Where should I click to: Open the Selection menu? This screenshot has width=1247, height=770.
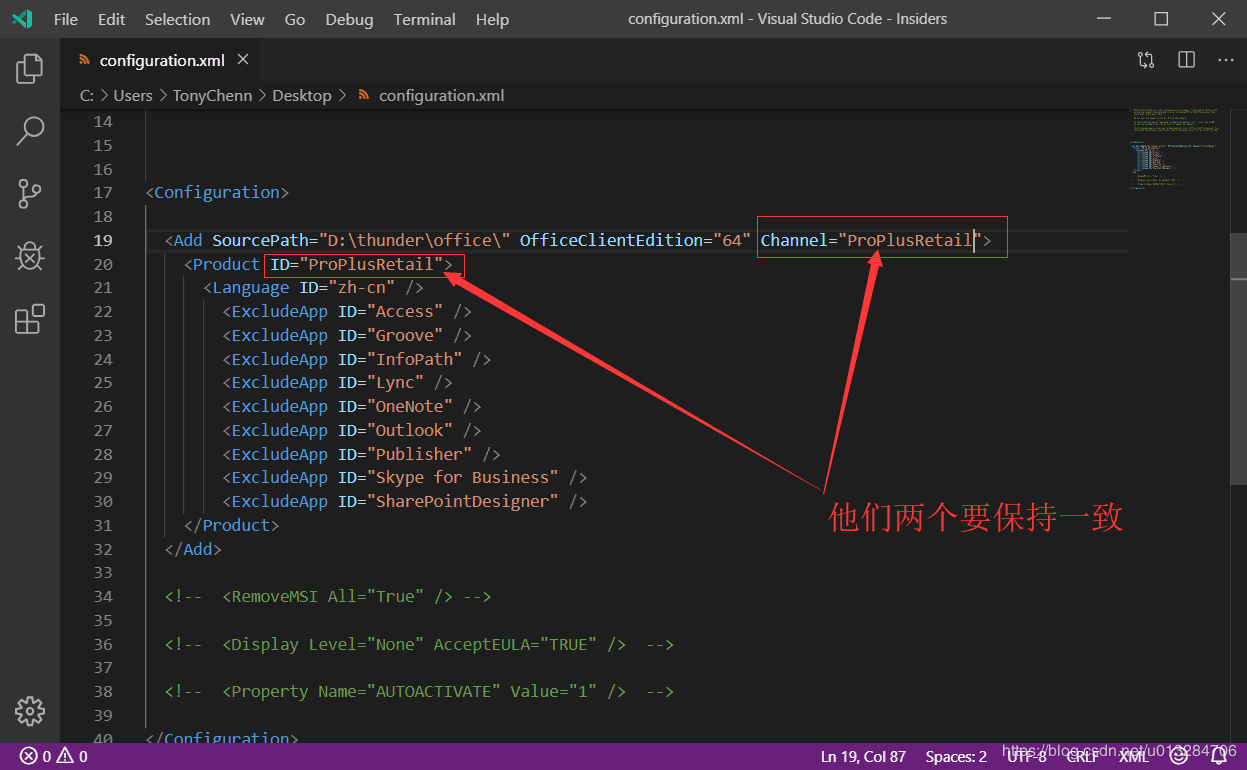point(178,19)
